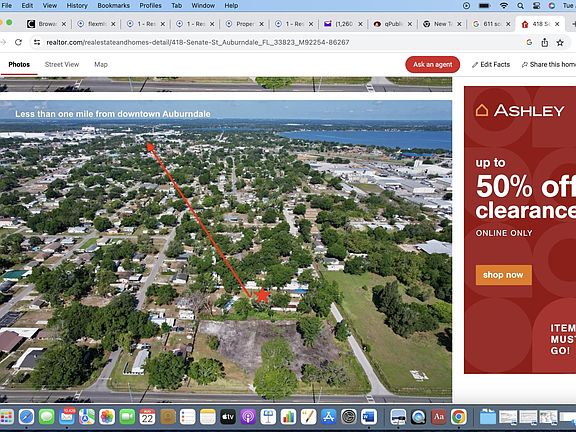Click shop now in the Ashley ad
Viewport: 576px width, 432px height.
click(x=503, y=275)
